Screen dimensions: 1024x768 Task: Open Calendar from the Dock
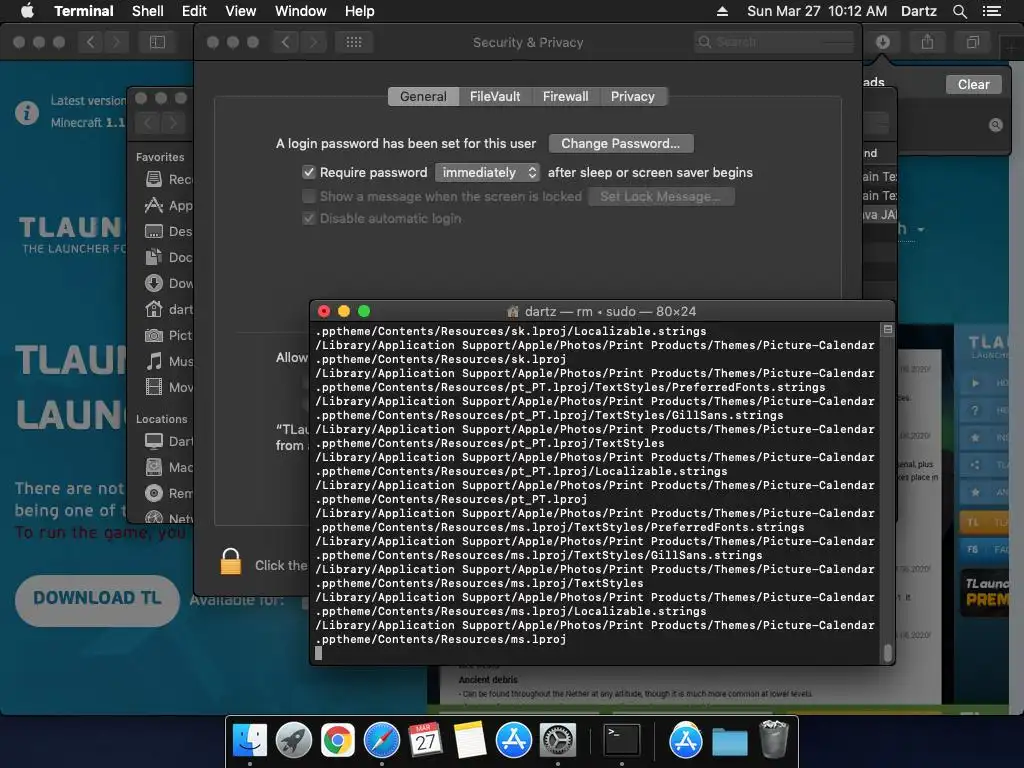[x=426, y=740]
